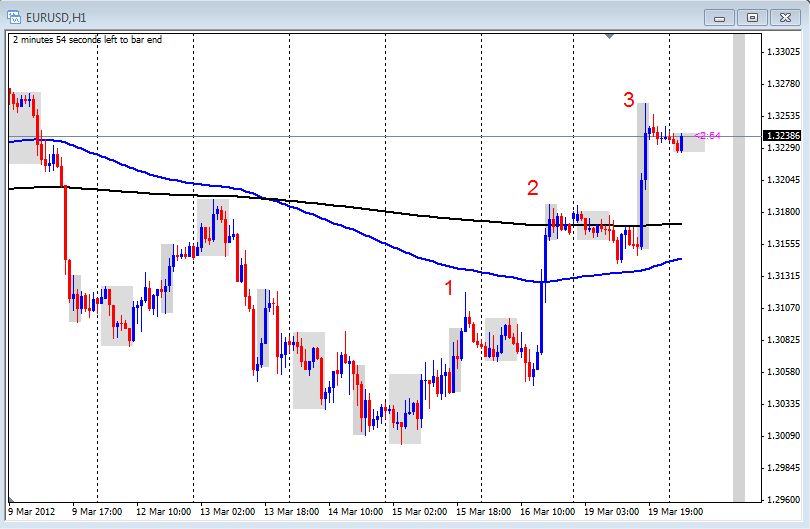The width and height of the screenshot is (810, 529).
Task: Click price scale value 1.31315
Action: [783, 276]
